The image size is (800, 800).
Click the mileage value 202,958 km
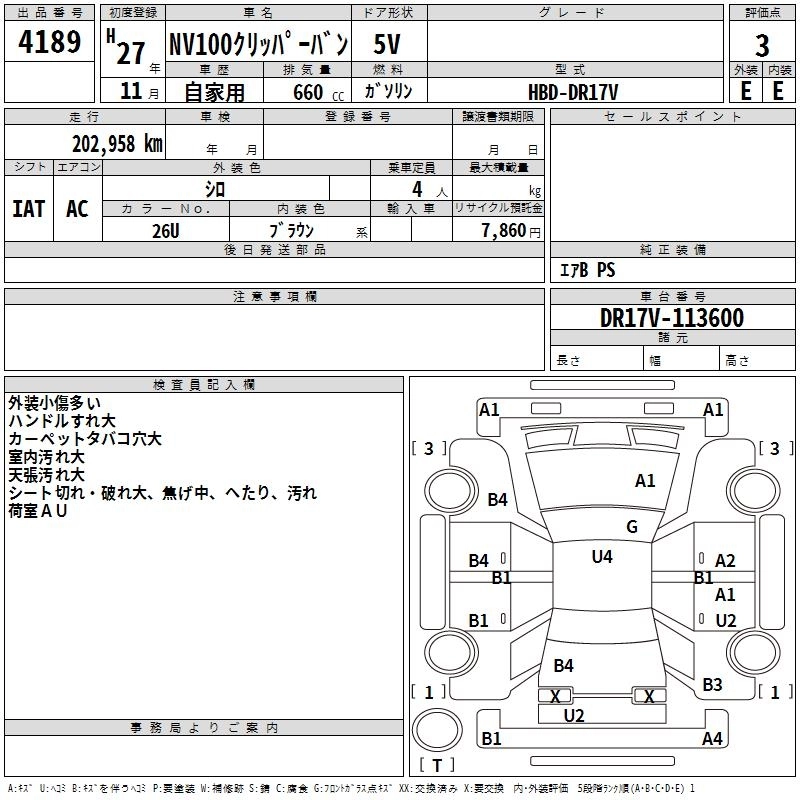[x=116, y=143]
